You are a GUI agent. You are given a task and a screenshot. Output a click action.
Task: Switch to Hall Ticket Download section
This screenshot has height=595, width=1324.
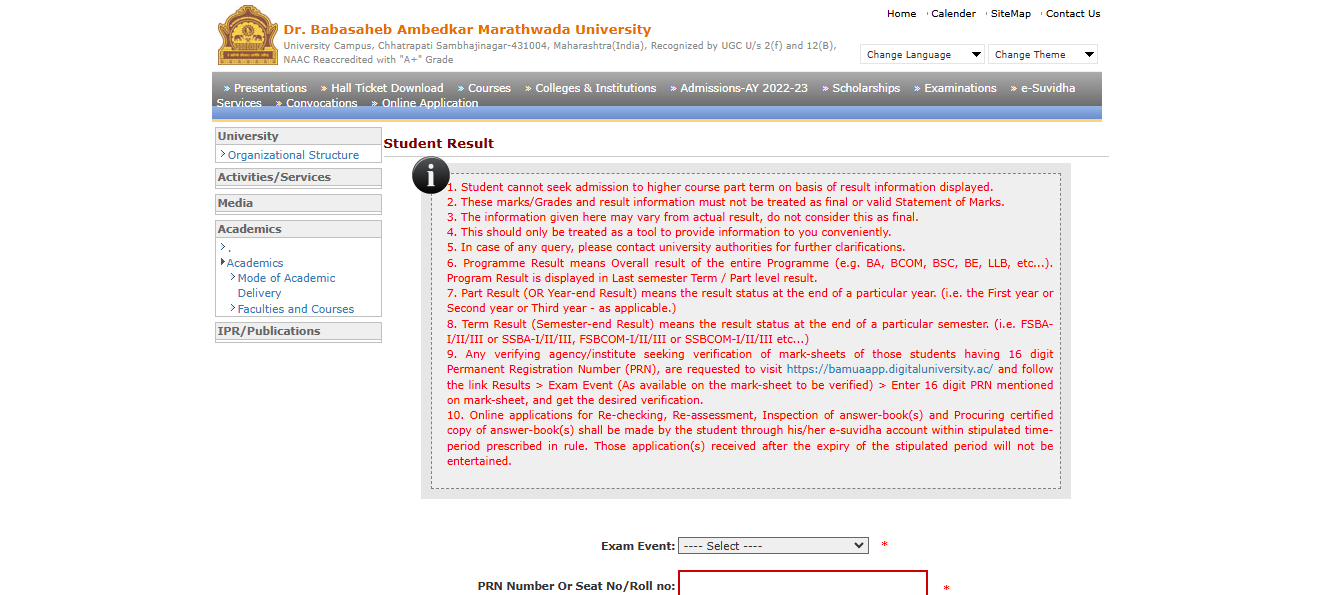click(388, 88)
